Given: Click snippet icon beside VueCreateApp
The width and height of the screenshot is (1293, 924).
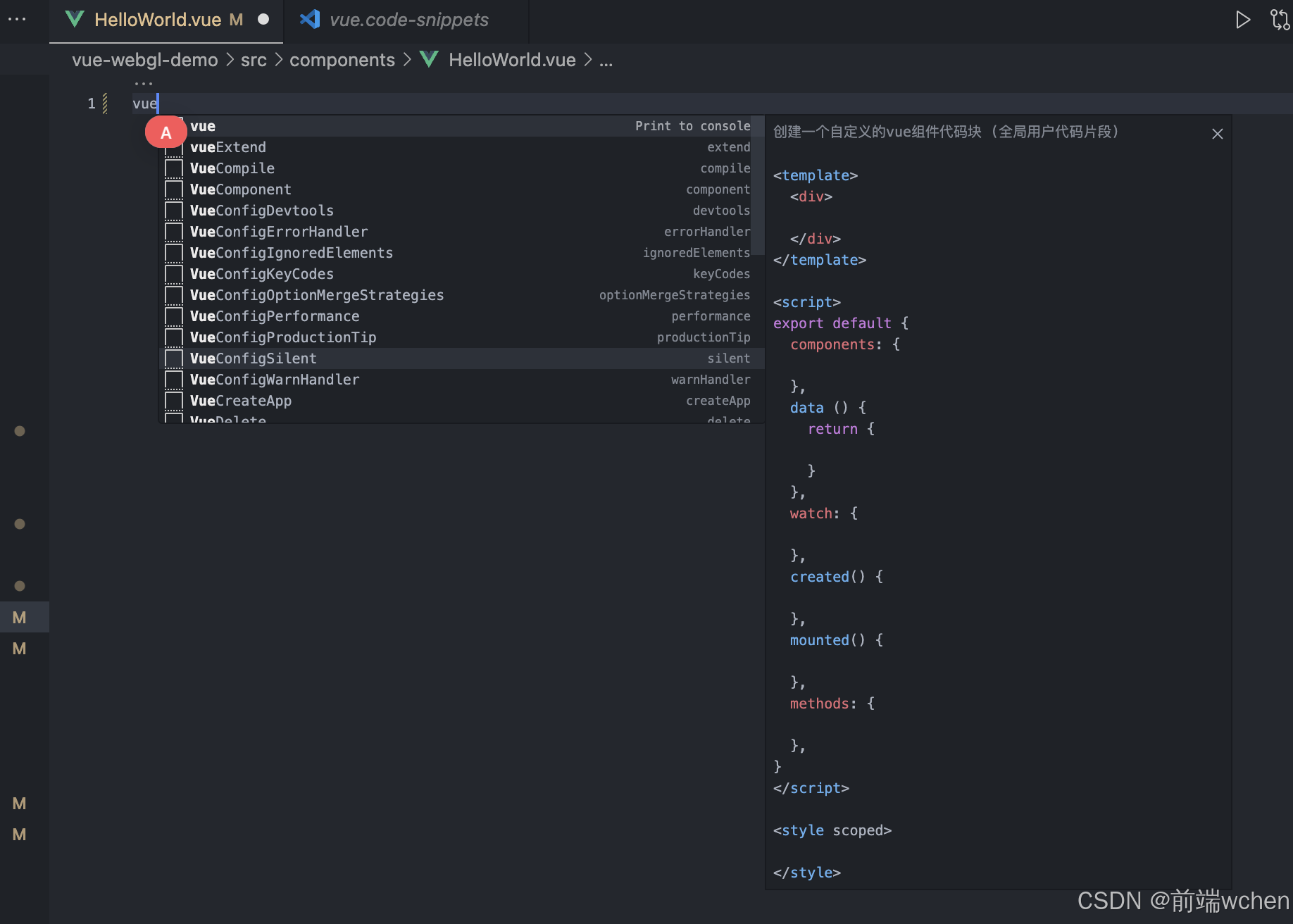Looking at the screenshot, I should (x=174, y=401).
